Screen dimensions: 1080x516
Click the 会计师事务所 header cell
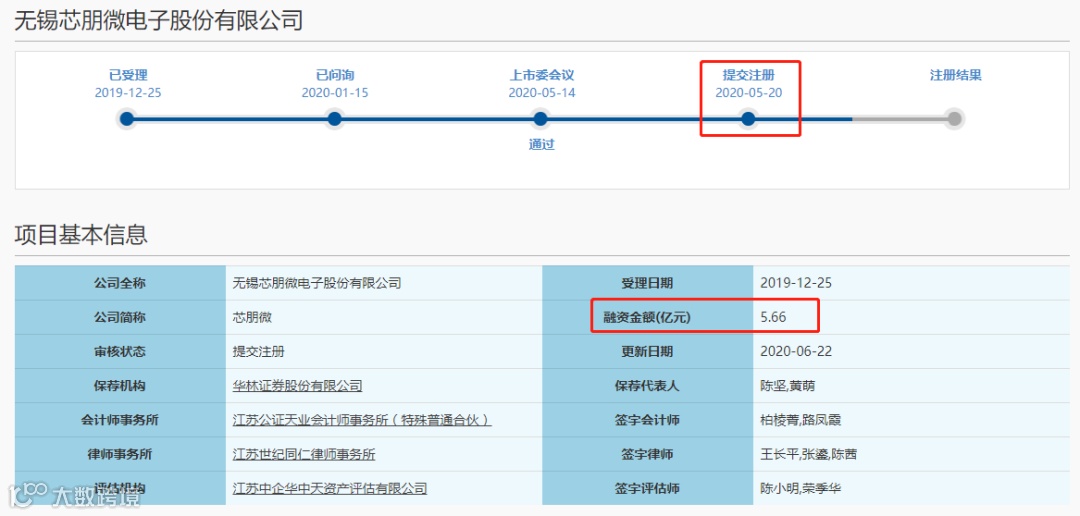click(x=120, y=420)
